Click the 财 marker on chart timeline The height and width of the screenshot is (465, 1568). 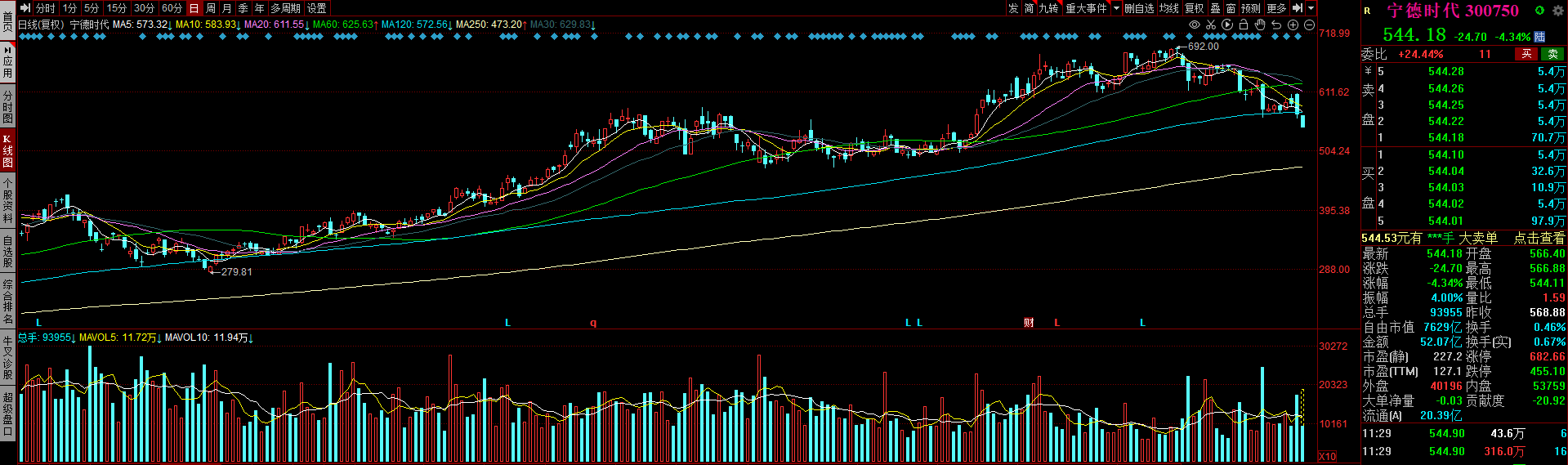pos(1029,323)
